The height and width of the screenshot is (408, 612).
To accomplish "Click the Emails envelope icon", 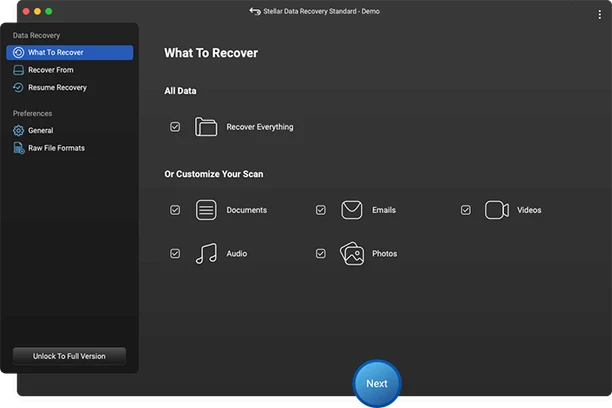I will pyautogui.click(x=351, y=210).
